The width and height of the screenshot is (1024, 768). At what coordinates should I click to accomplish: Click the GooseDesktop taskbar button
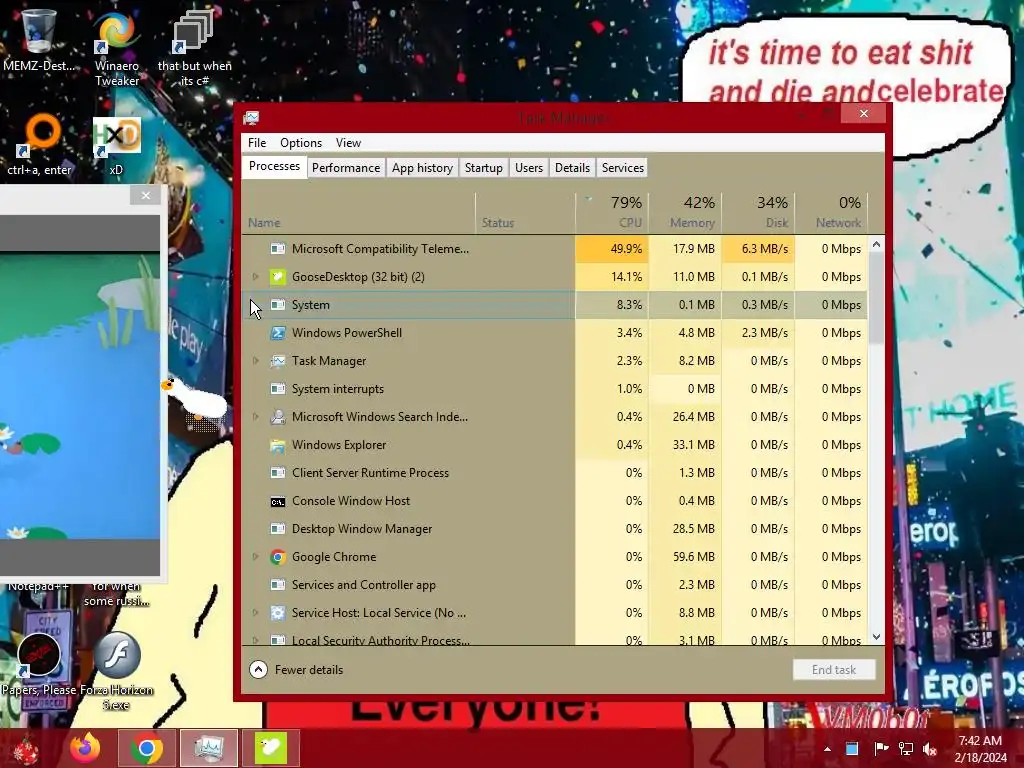270,748
